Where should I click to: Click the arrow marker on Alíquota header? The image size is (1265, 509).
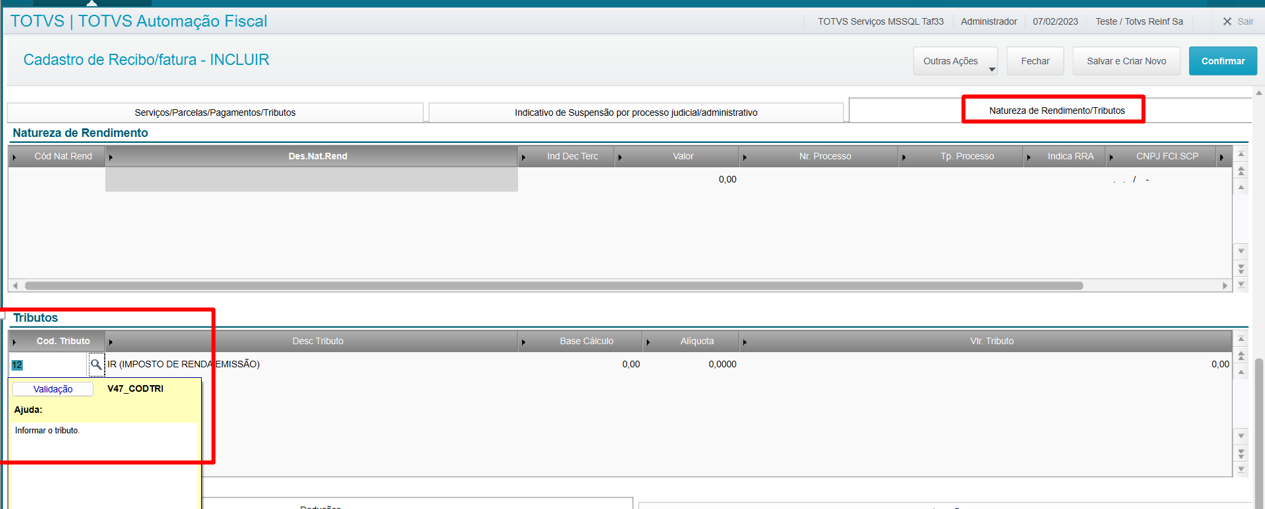click(x=649, y=342)
